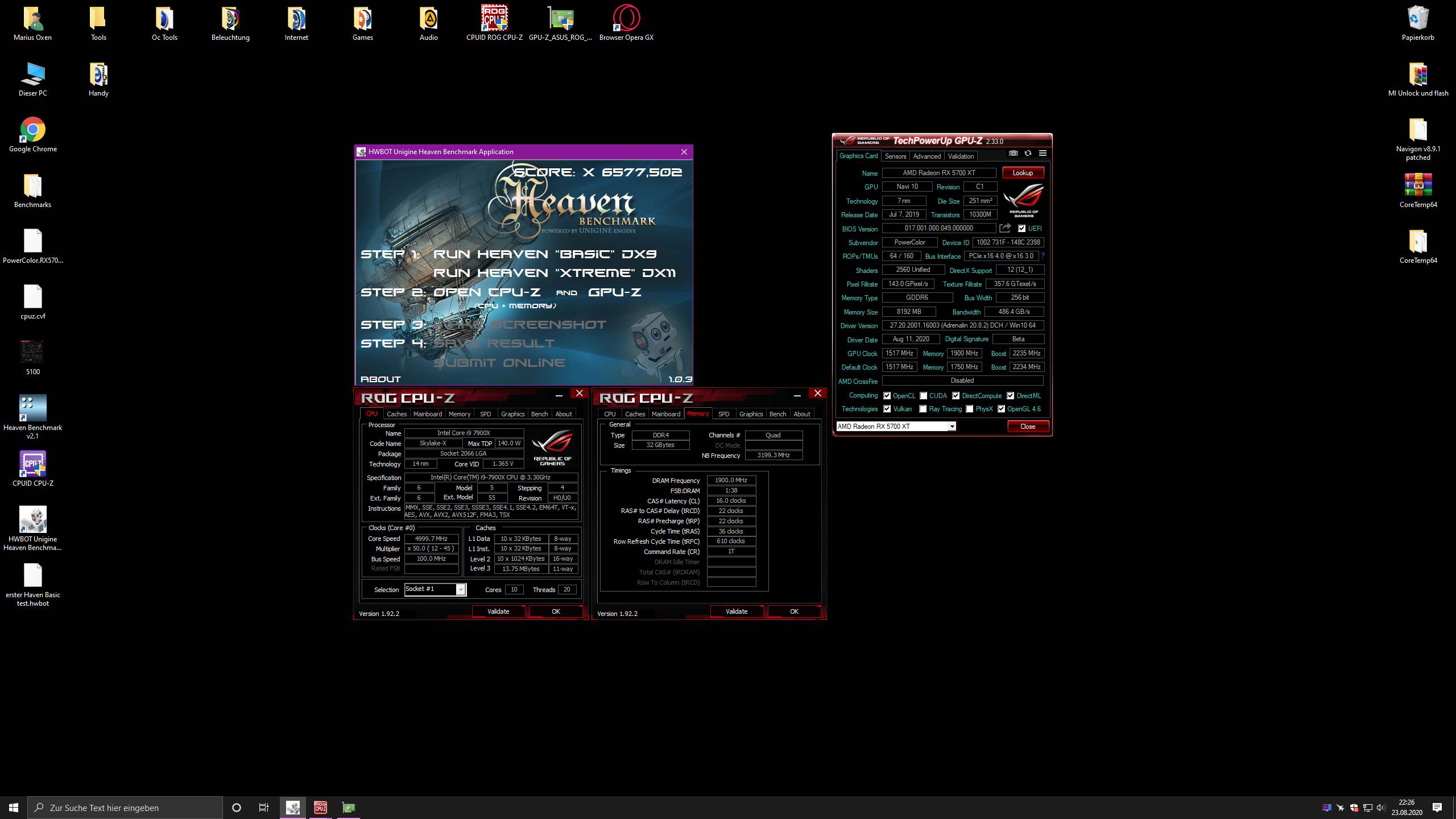Launch Google Chrome from desktop
Image resolution: width=1456 pixels, height=819 pixels.
pos(32,130)
